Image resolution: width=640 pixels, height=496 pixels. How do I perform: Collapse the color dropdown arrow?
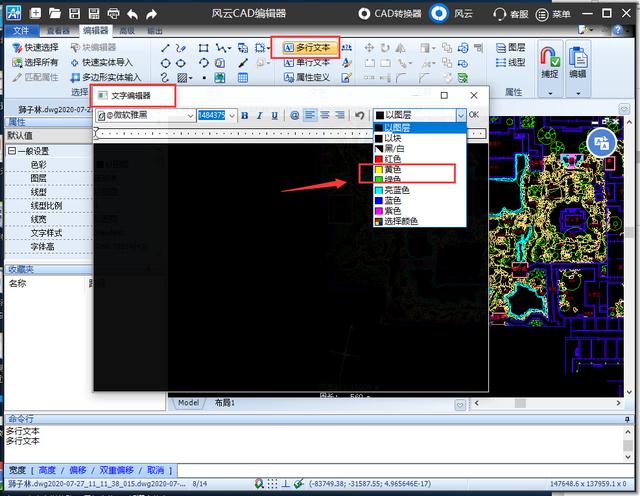point(460,116)
